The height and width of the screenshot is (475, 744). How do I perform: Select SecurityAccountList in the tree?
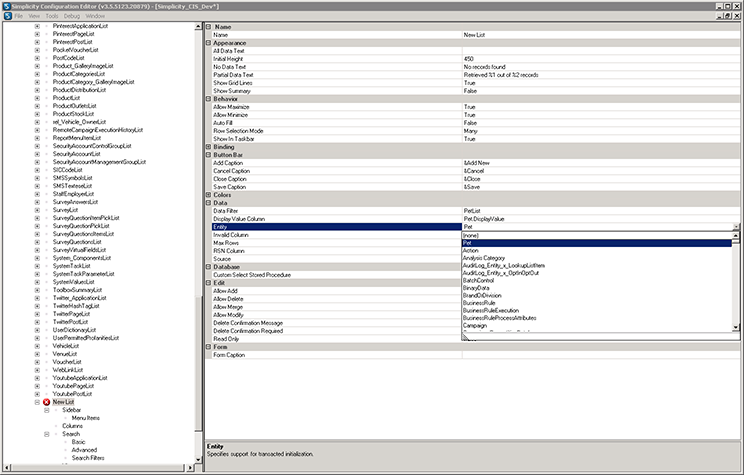tap(76, 154)
